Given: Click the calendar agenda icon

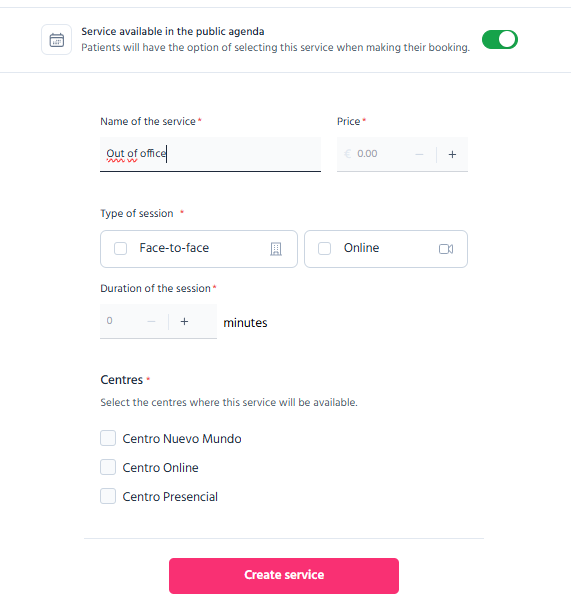Looking at the screenshot, I should click(x=56, y=40).
